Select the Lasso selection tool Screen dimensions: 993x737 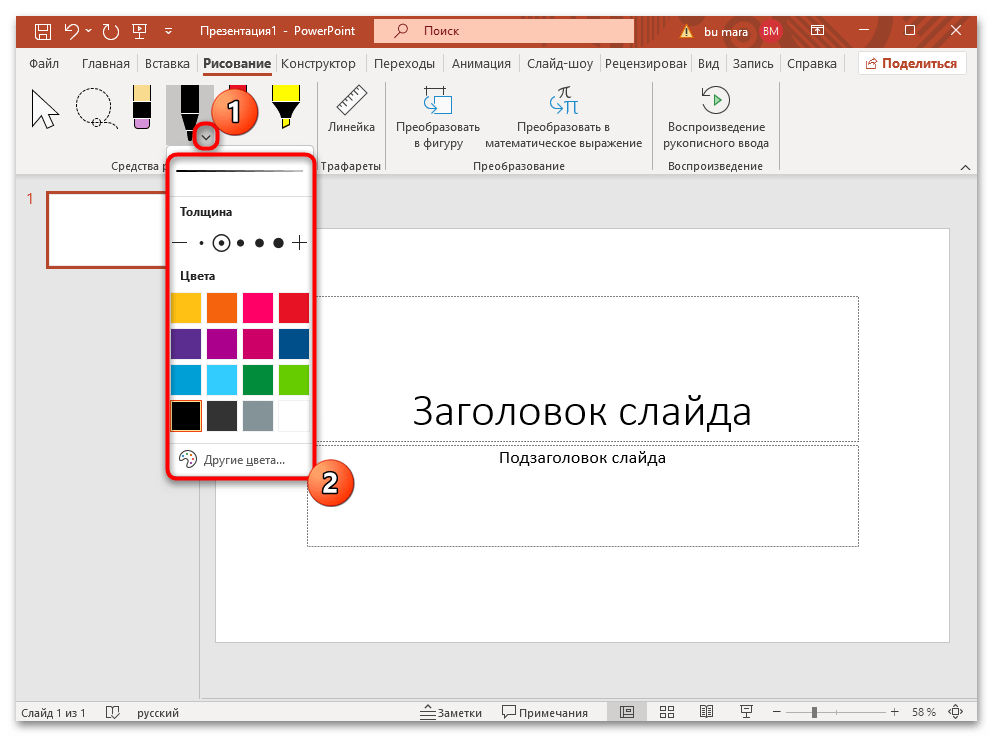[x=95, y=107]
